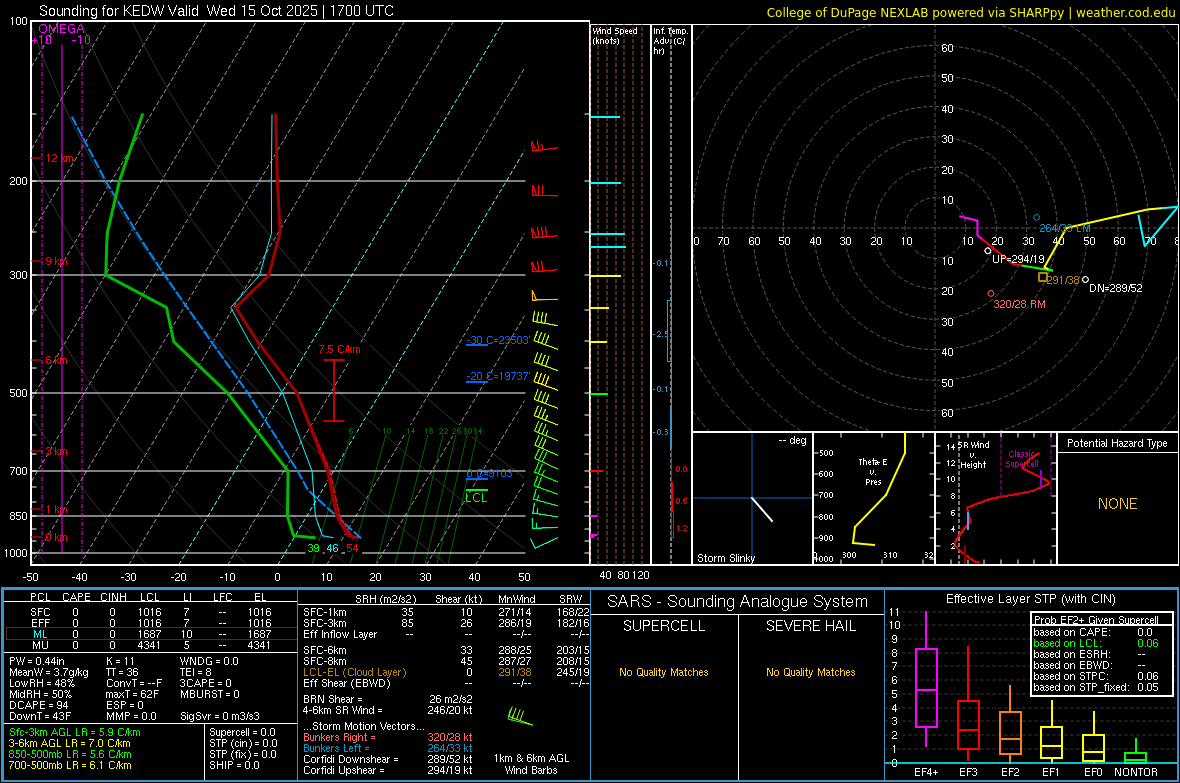Image resolution: width=1180 pixels, height=783 pixels.
Task: Click the College of DuPage NEXLAB credit text
Action: pos(970,12)
